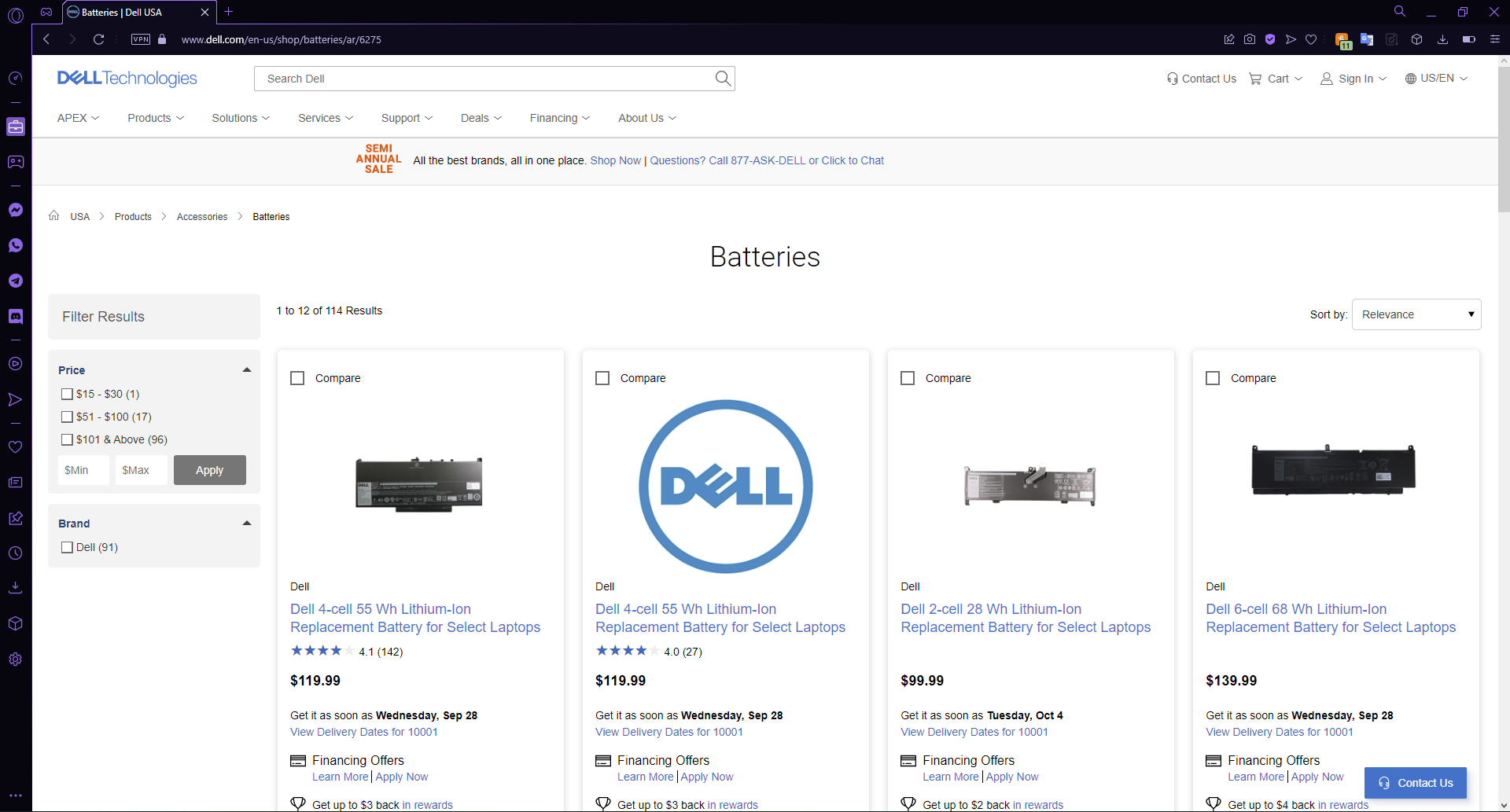
Task: Collapse the Brand filter section
Action: pyautogui.click(x=247, y=523)
